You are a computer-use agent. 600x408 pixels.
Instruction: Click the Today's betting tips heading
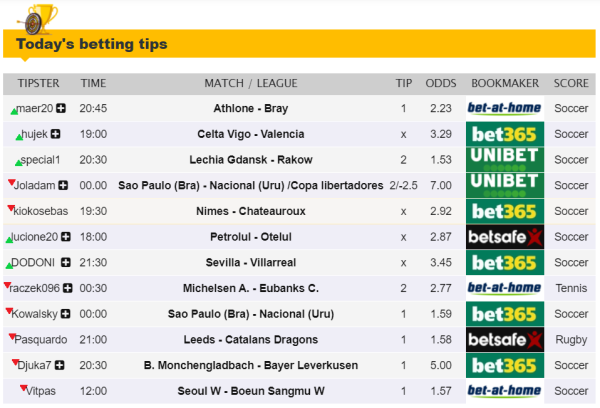(92, 44)
